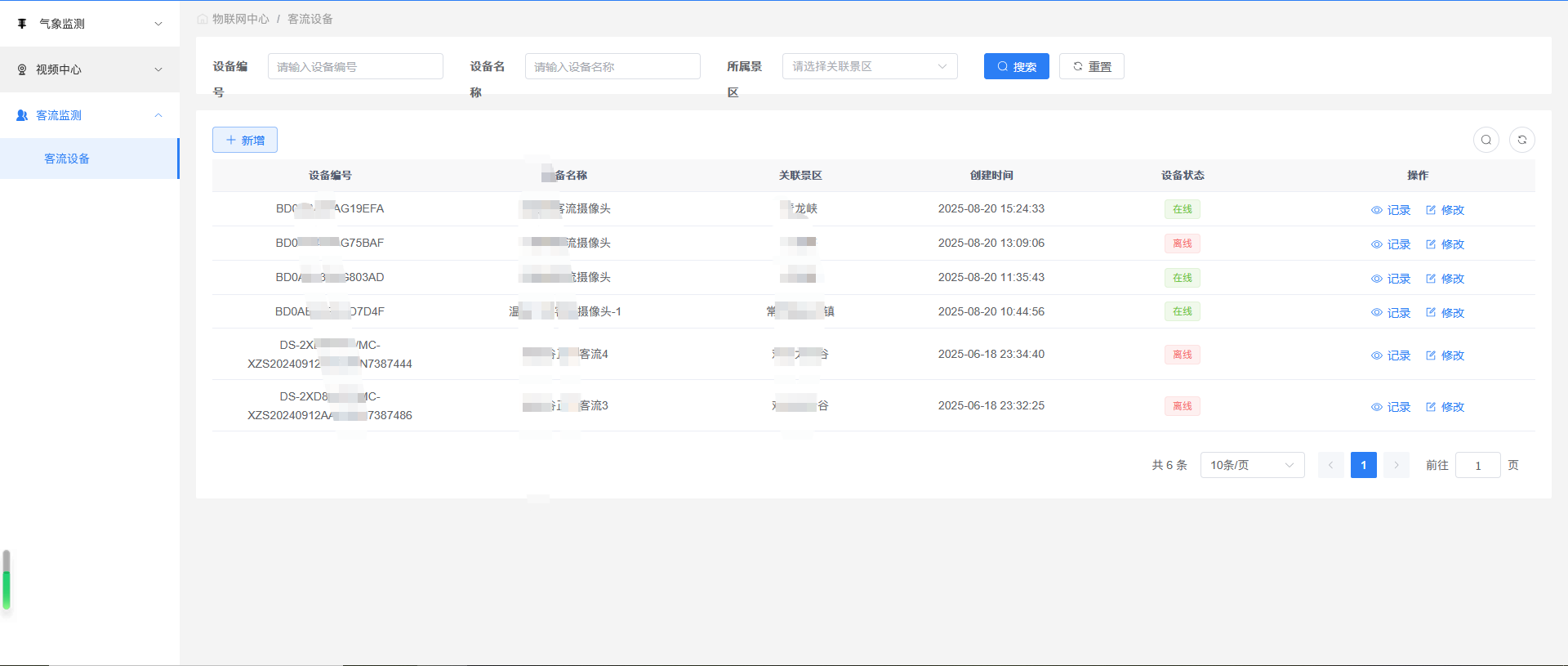Select page 1 in pagination
This screenshot has width=1568, height=666.
(1364, 465)
